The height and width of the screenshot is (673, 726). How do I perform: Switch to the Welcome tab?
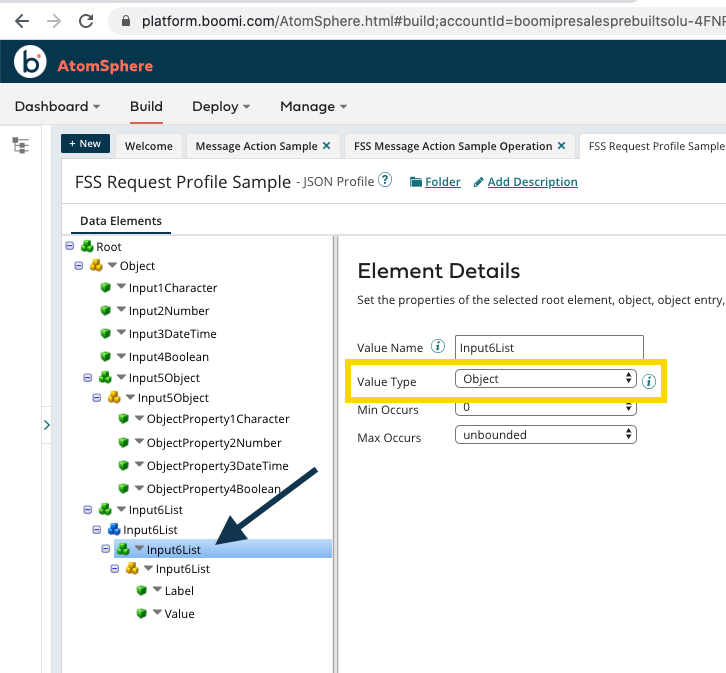pyautogui.click(x=148, y=146)
